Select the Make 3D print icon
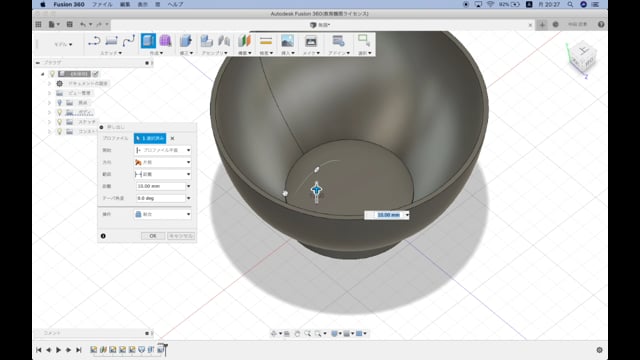 (311, 41)
